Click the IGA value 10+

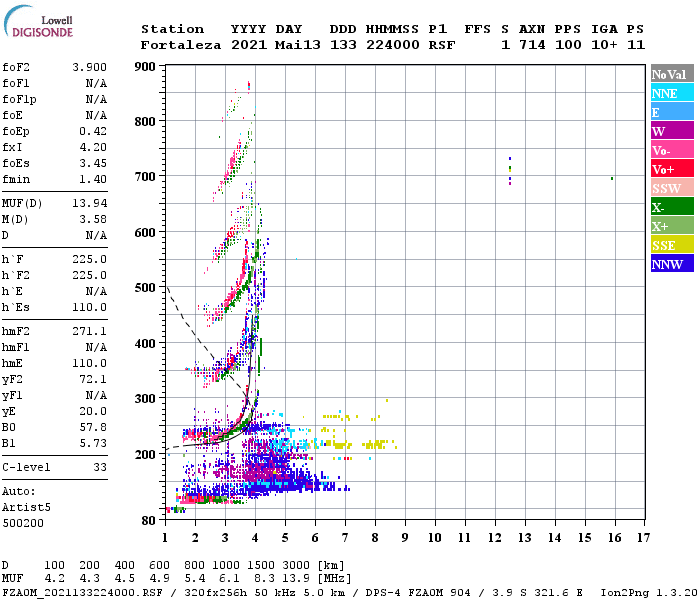604,45
